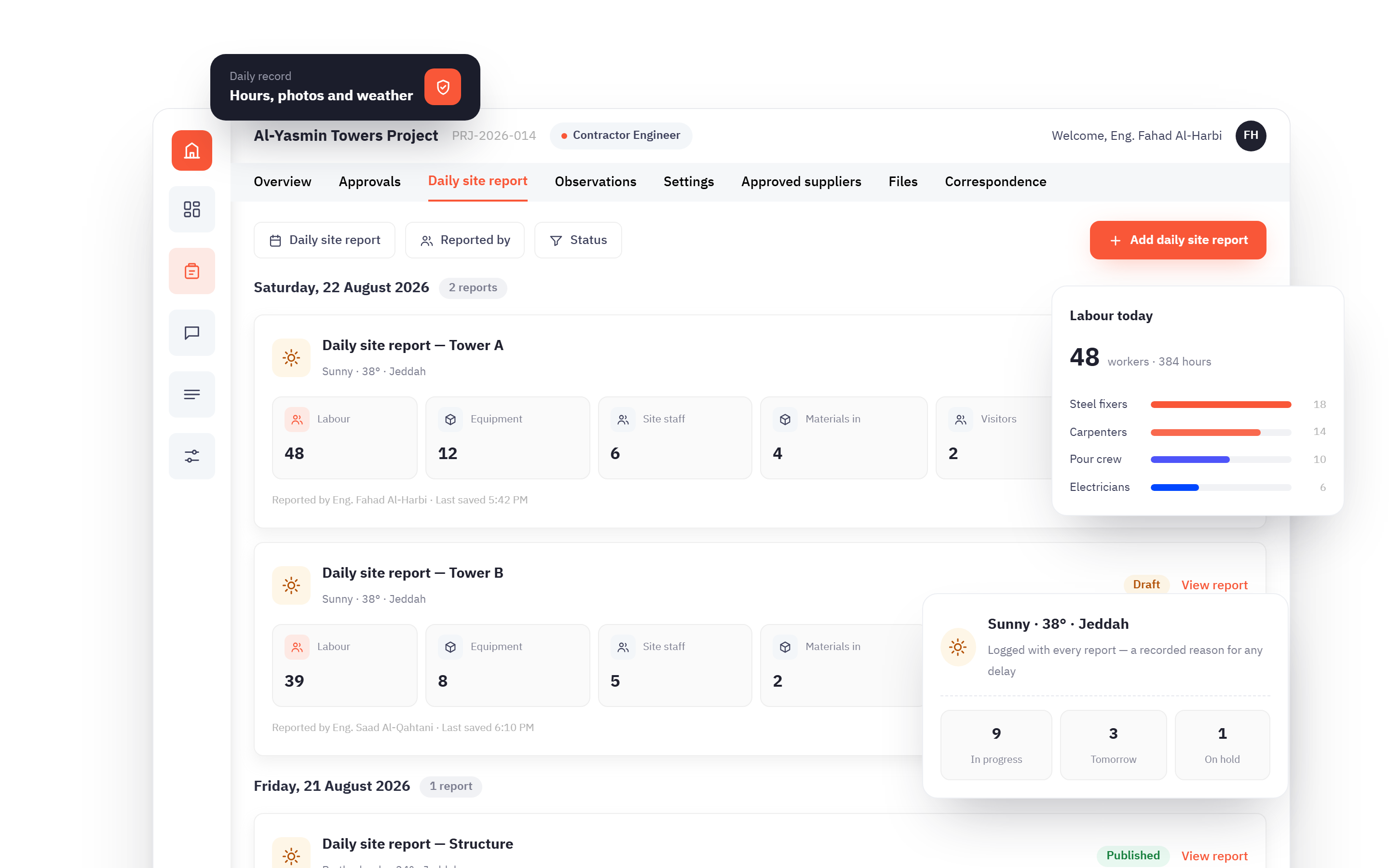The width and height of the screenshot is (1389, 868).
Task: Click the Published status badge
Action: click(1133, 855)
